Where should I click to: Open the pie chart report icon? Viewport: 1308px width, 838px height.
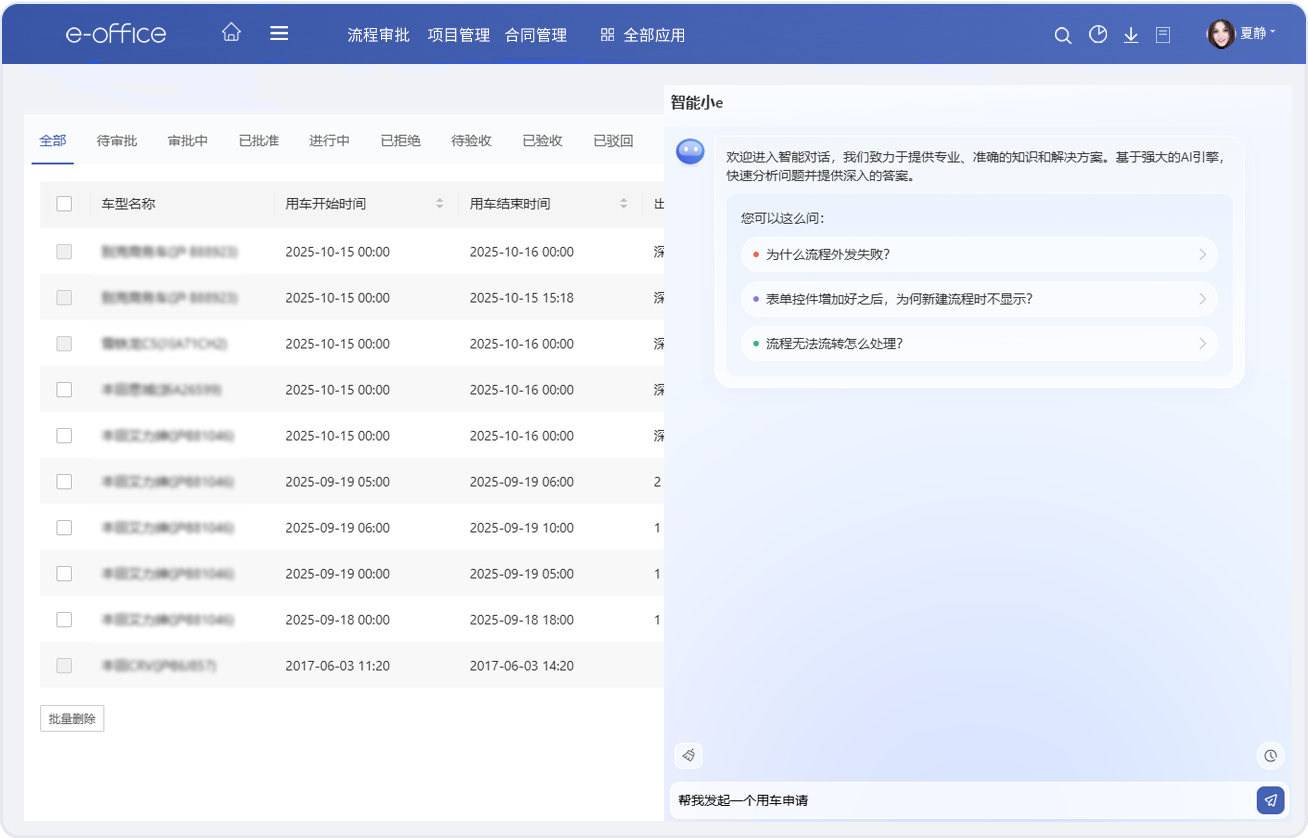tap(1098, 35)
